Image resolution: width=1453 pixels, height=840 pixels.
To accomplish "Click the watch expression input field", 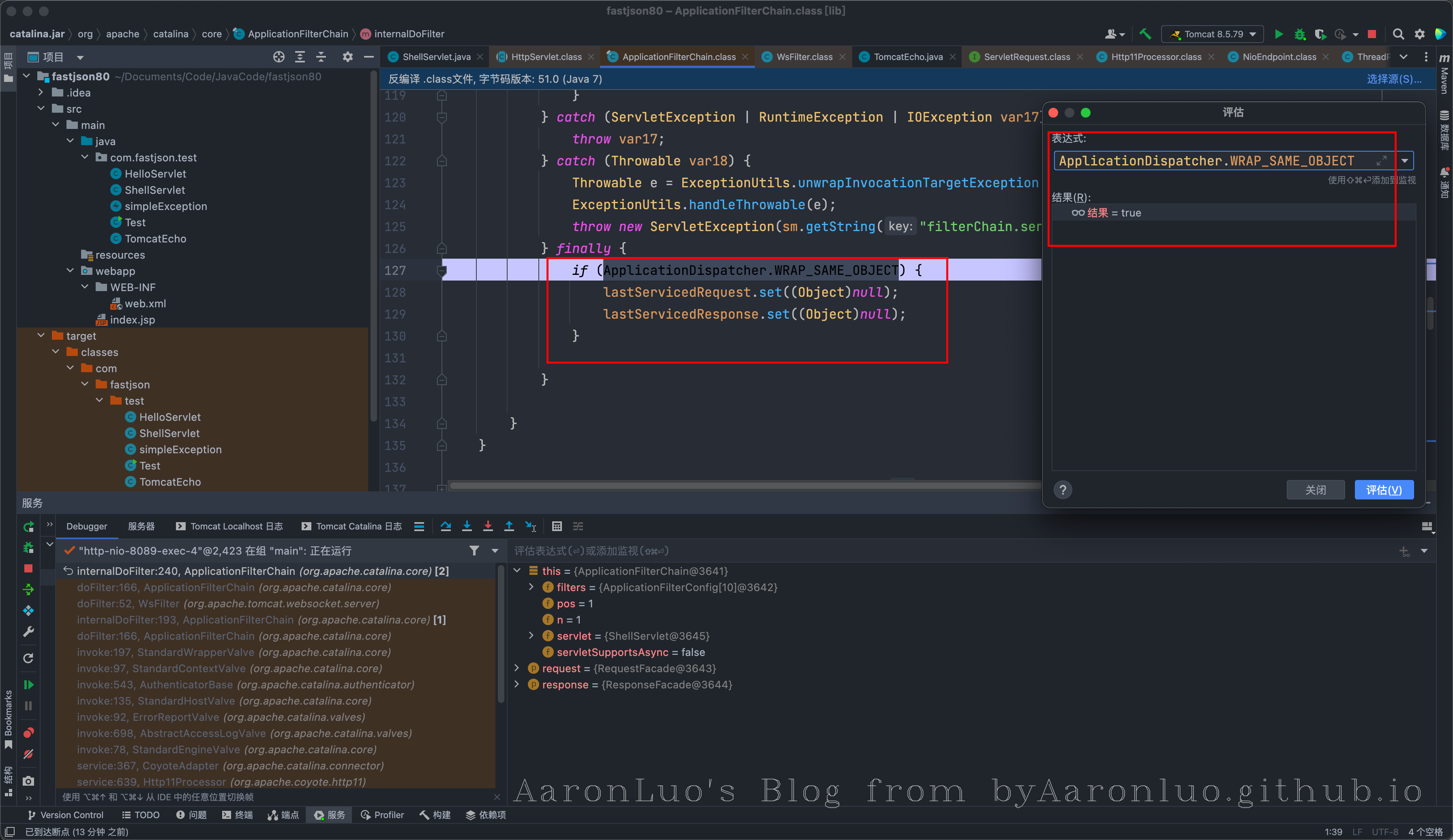I will click(x=952, y=551).
